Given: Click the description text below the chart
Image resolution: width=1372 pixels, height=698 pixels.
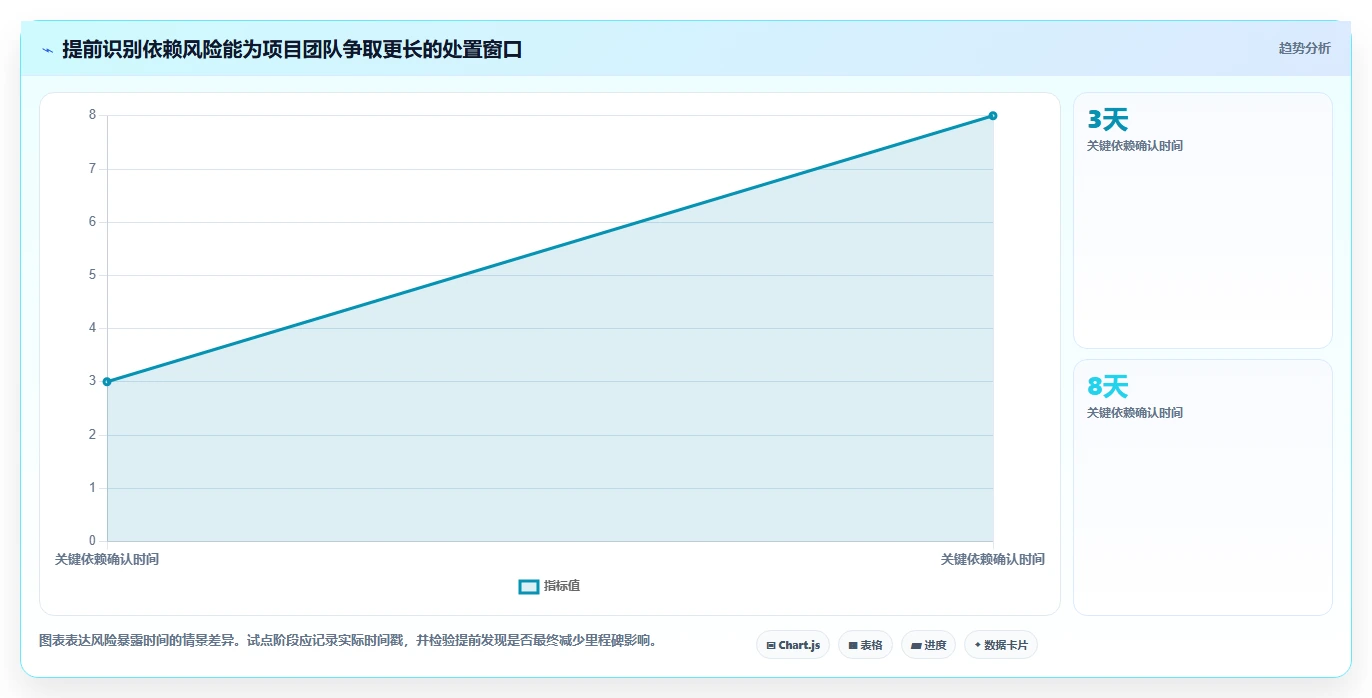Looking at the screenshot, I should pos(349,640).
